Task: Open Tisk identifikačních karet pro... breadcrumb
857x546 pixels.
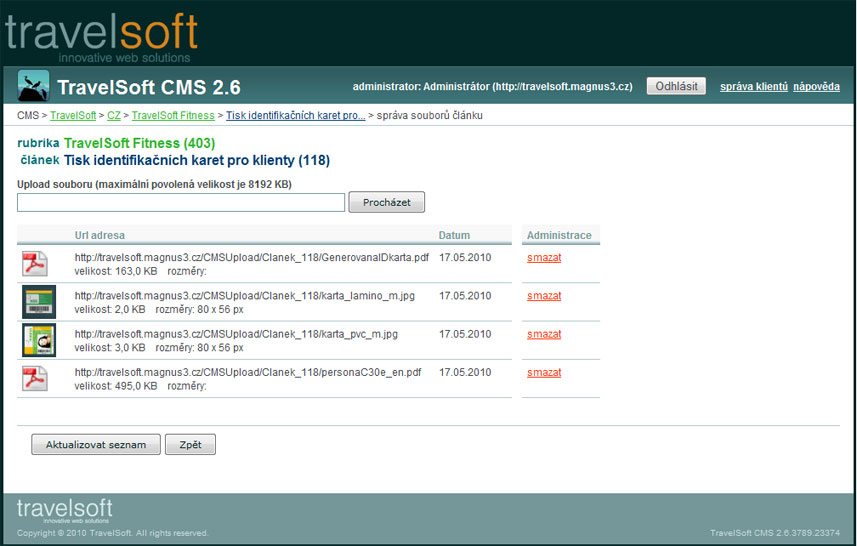Action: click(x=296, y=115)
